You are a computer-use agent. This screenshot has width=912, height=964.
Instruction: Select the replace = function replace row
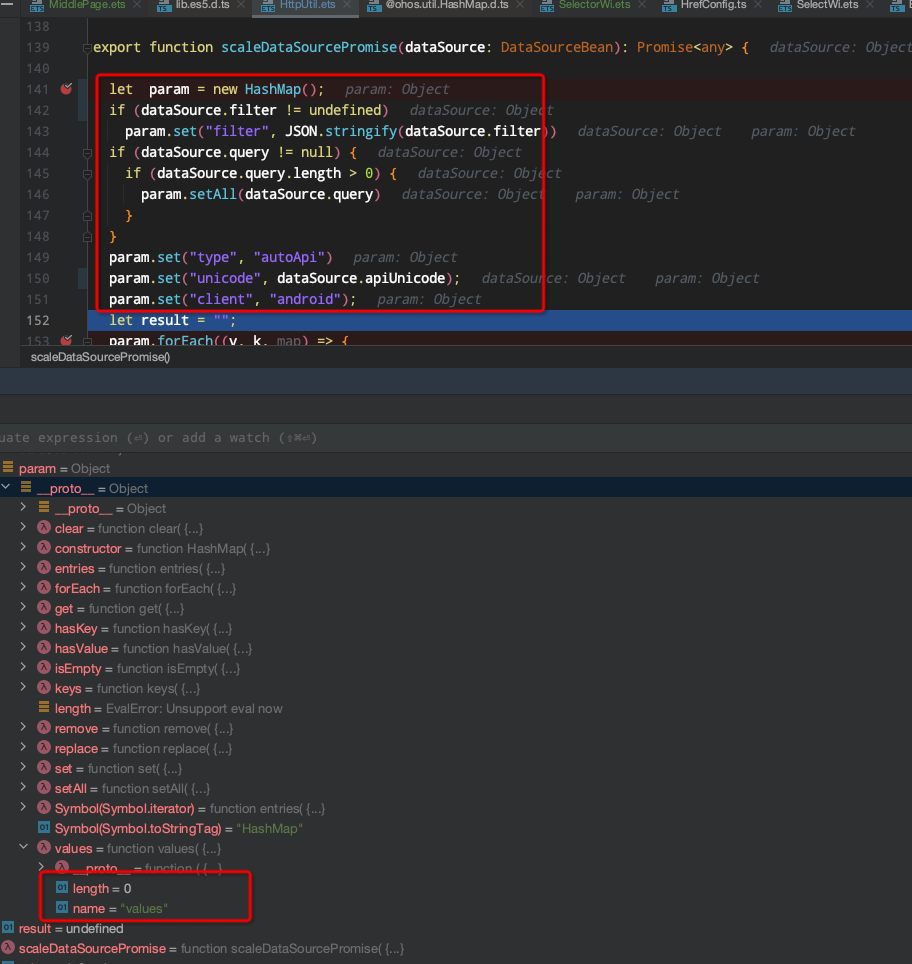click(456, 748)
